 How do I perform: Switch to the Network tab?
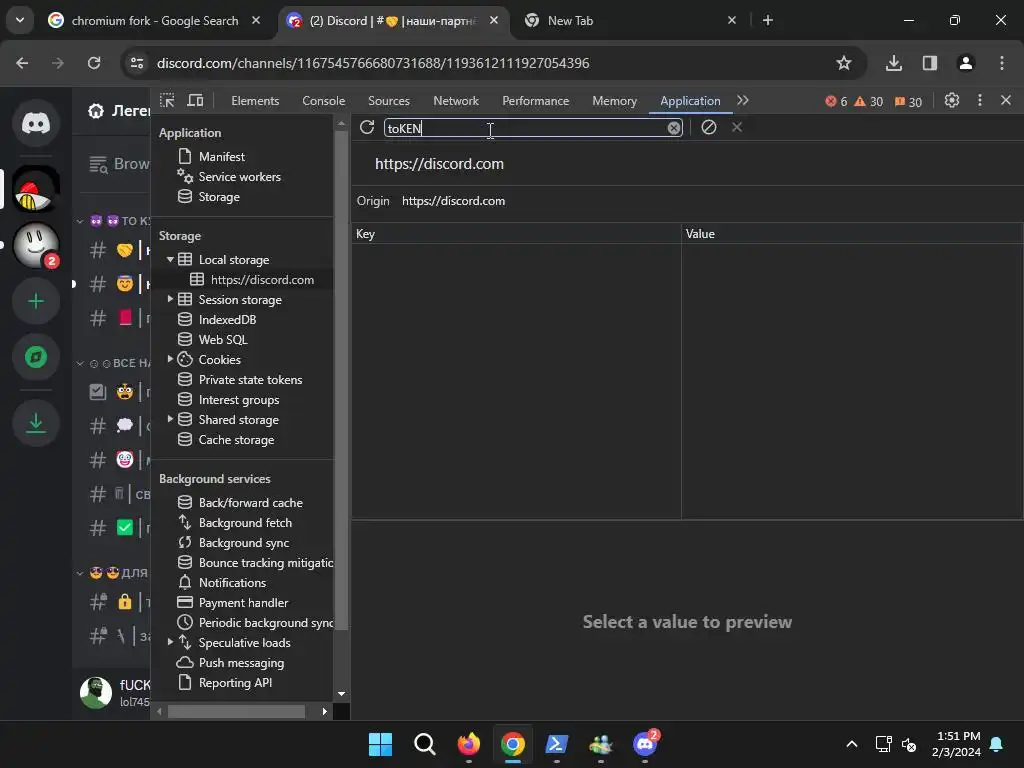coord(456,101)
